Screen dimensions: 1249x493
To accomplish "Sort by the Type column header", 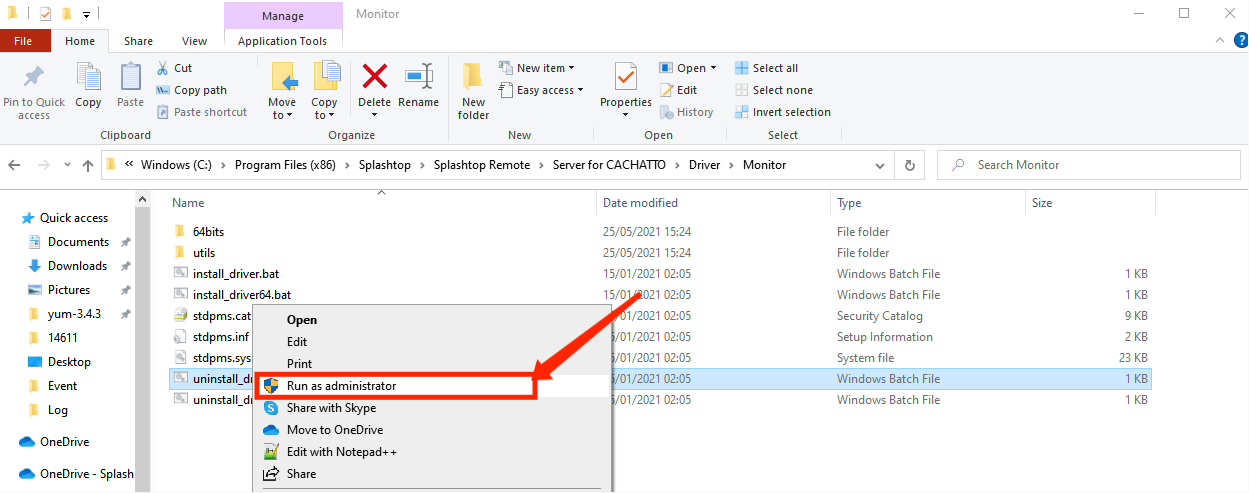I will coord(849,202).
